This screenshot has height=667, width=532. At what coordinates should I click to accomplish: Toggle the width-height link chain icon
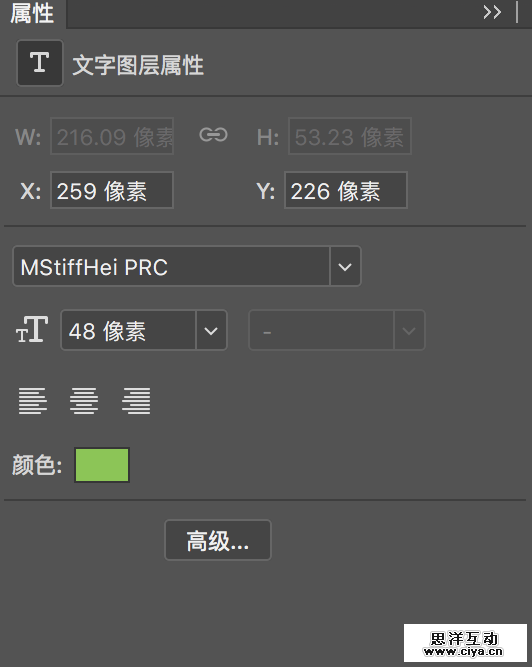(213, 135)
